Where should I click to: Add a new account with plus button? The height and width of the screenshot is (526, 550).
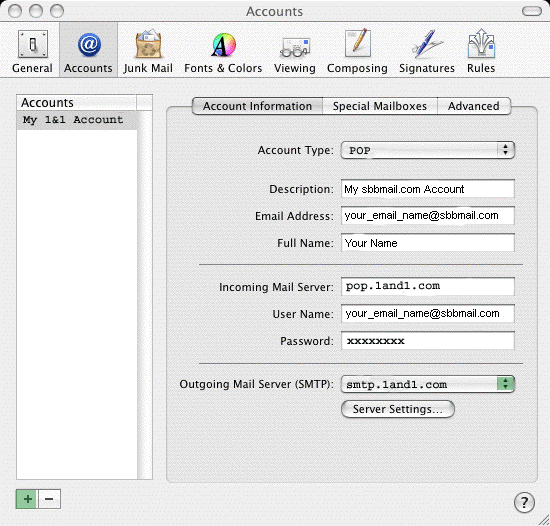(x=27, y=499)
